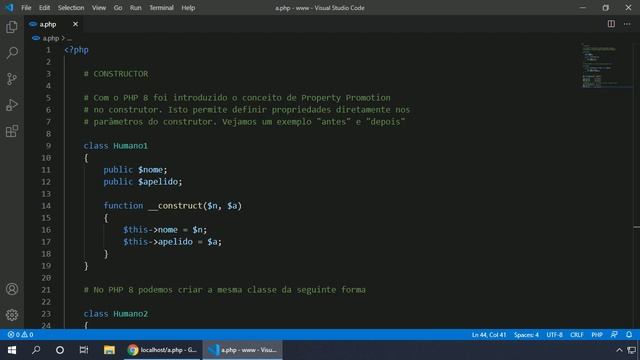
Task: Show the errors and warnings count
Action: [20, 335]
